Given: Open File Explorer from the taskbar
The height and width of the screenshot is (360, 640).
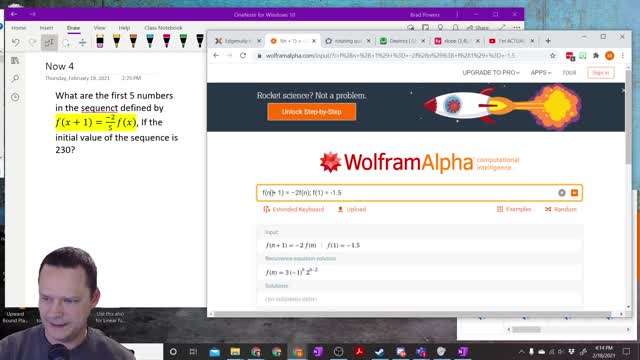Looking at the screenshot, I should [x=235, y=351].
